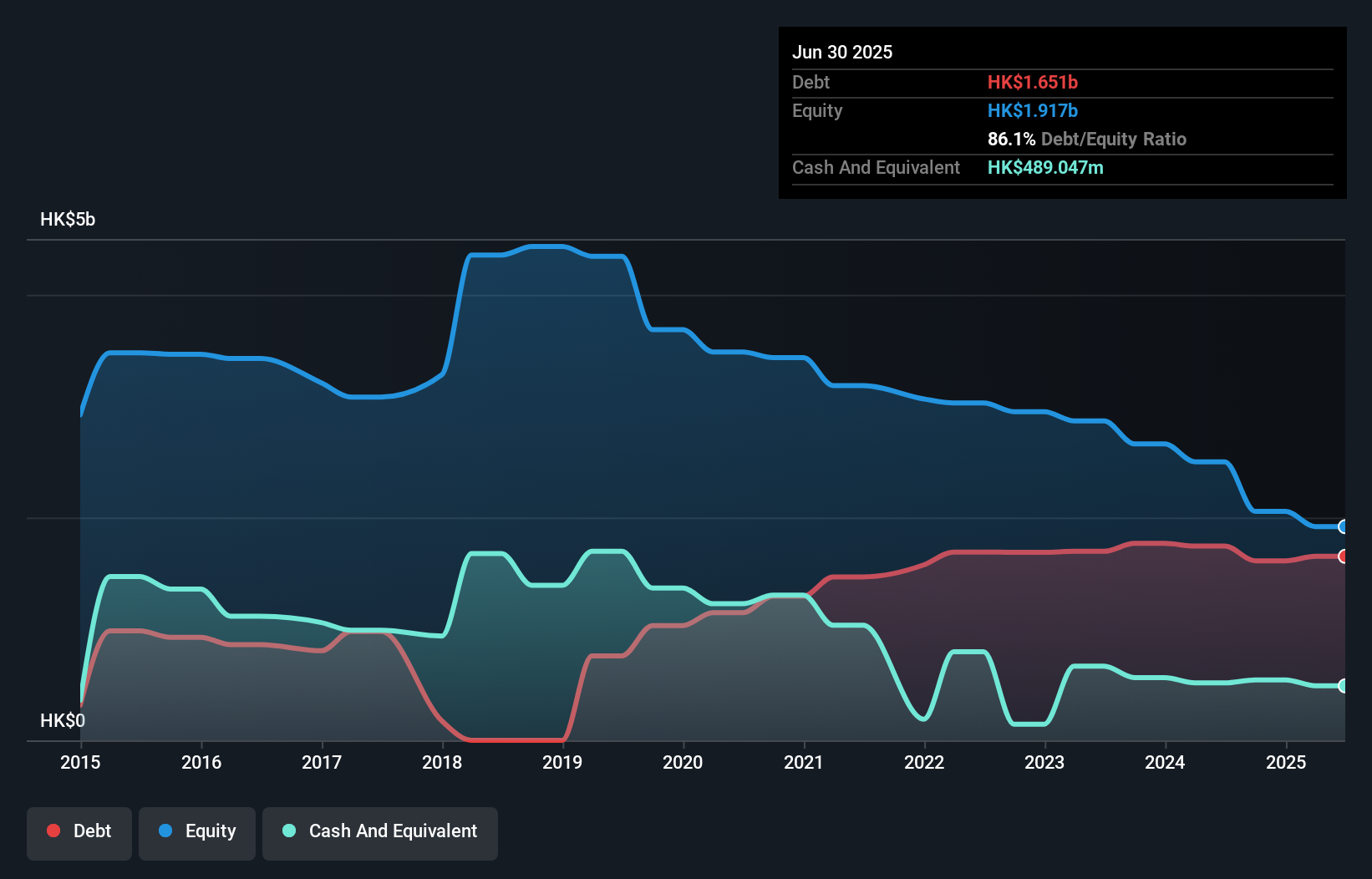Expand the Jun 30 2025 tooltip header
The width and height of the screenshot is (1372, 879).
(x=842, y=52)
